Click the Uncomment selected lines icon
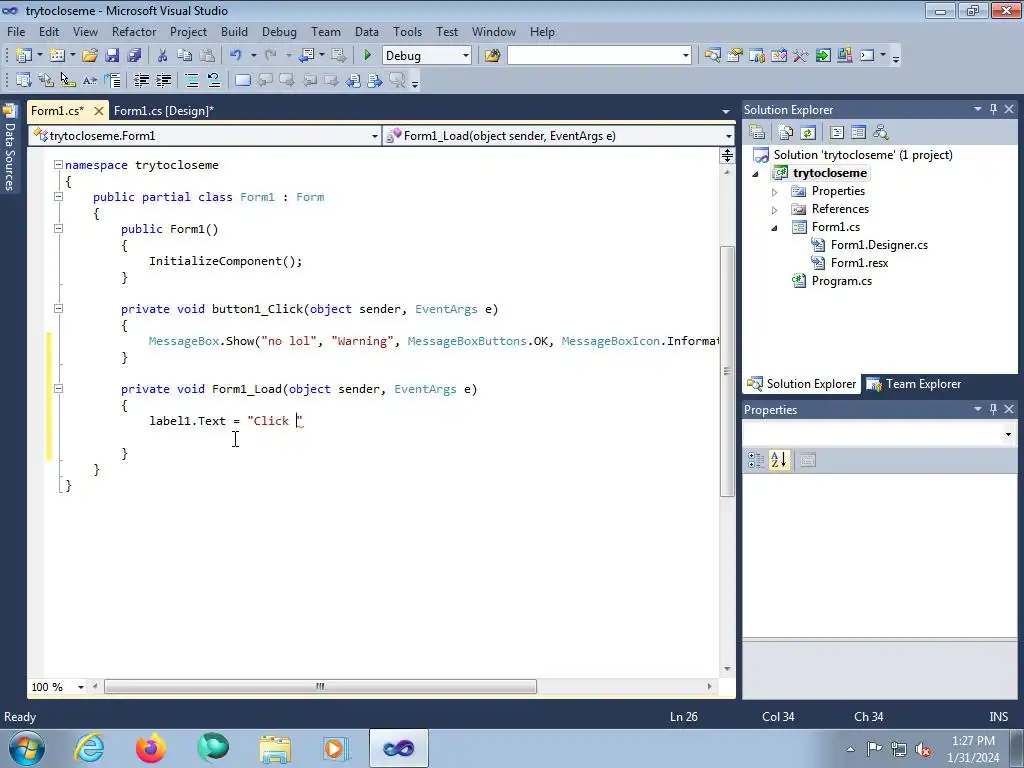 [214, 80]
